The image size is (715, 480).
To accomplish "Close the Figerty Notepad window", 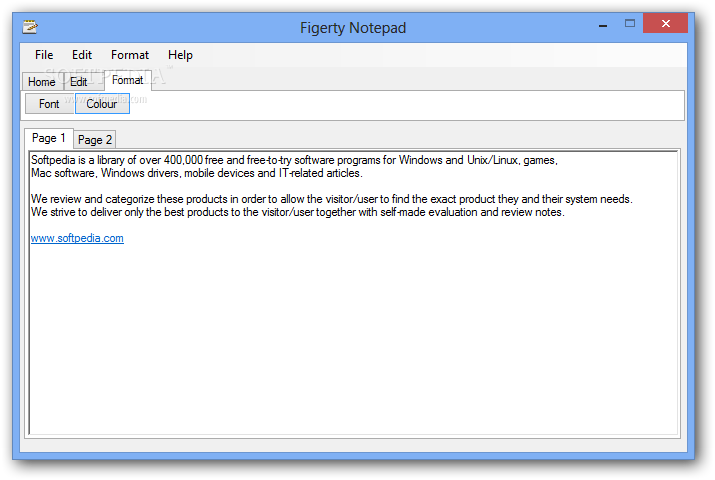I will (665, 23).
